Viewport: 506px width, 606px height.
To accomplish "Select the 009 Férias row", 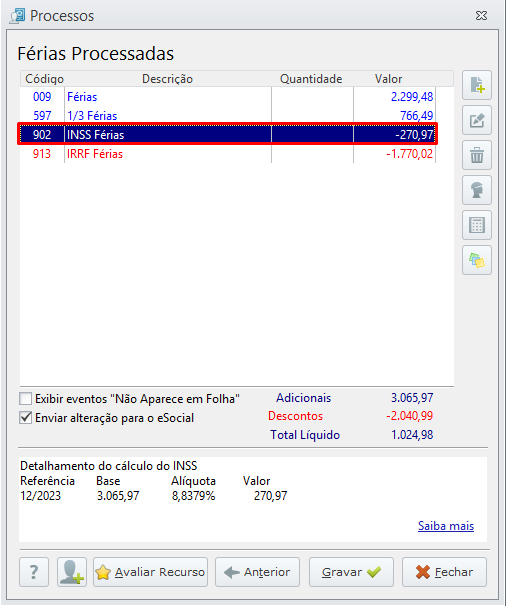I will point(228,97).
